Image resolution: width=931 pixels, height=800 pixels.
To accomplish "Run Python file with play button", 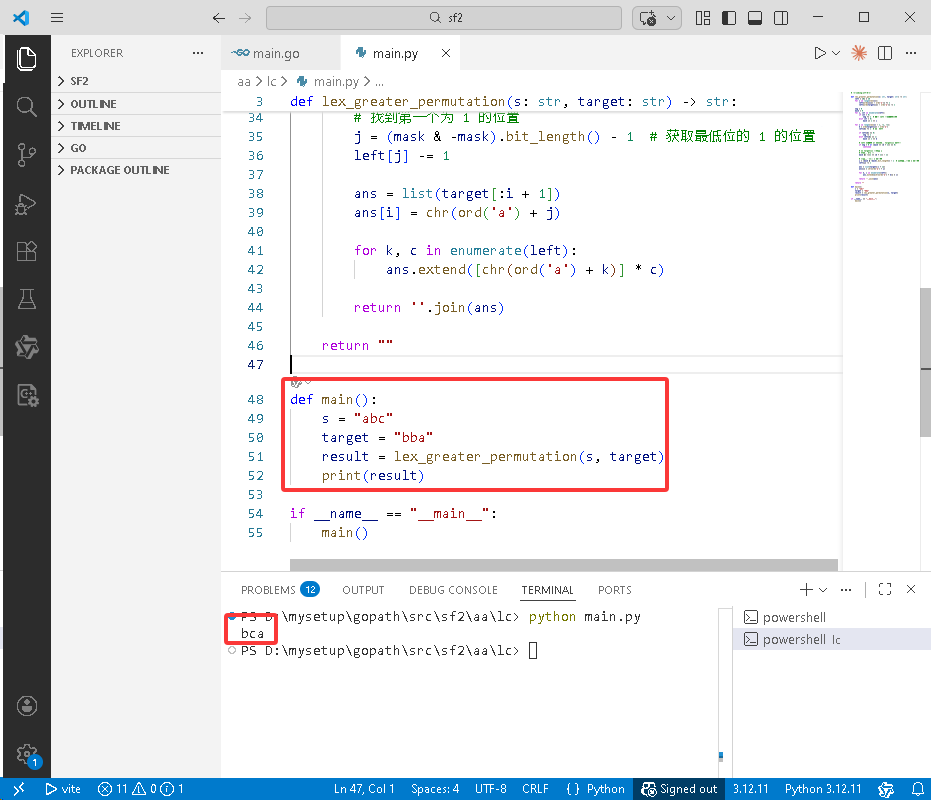I will (x=819, y=53).
